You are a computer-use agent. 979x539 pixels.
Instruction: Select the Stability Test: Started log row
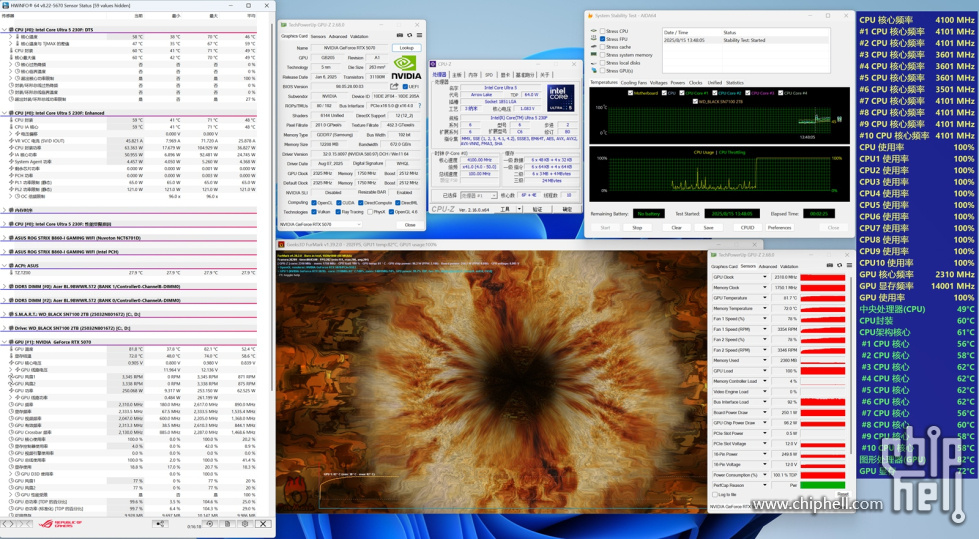coord(746,40)
